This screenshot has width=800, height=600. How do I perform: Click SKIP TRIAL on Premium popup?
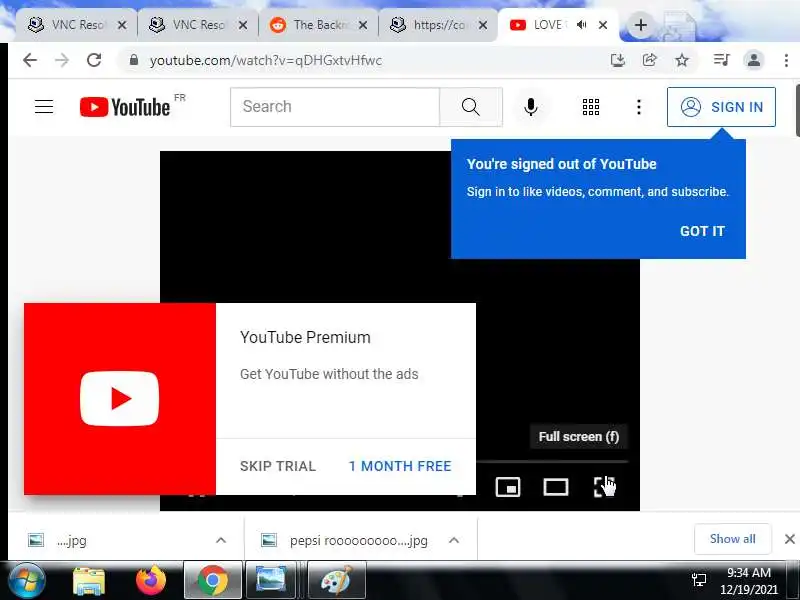[x=278, y=466]
